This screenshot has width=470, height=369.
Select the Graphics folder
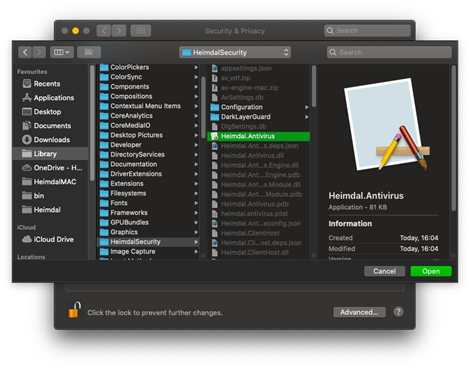click(x=148, y=232)
